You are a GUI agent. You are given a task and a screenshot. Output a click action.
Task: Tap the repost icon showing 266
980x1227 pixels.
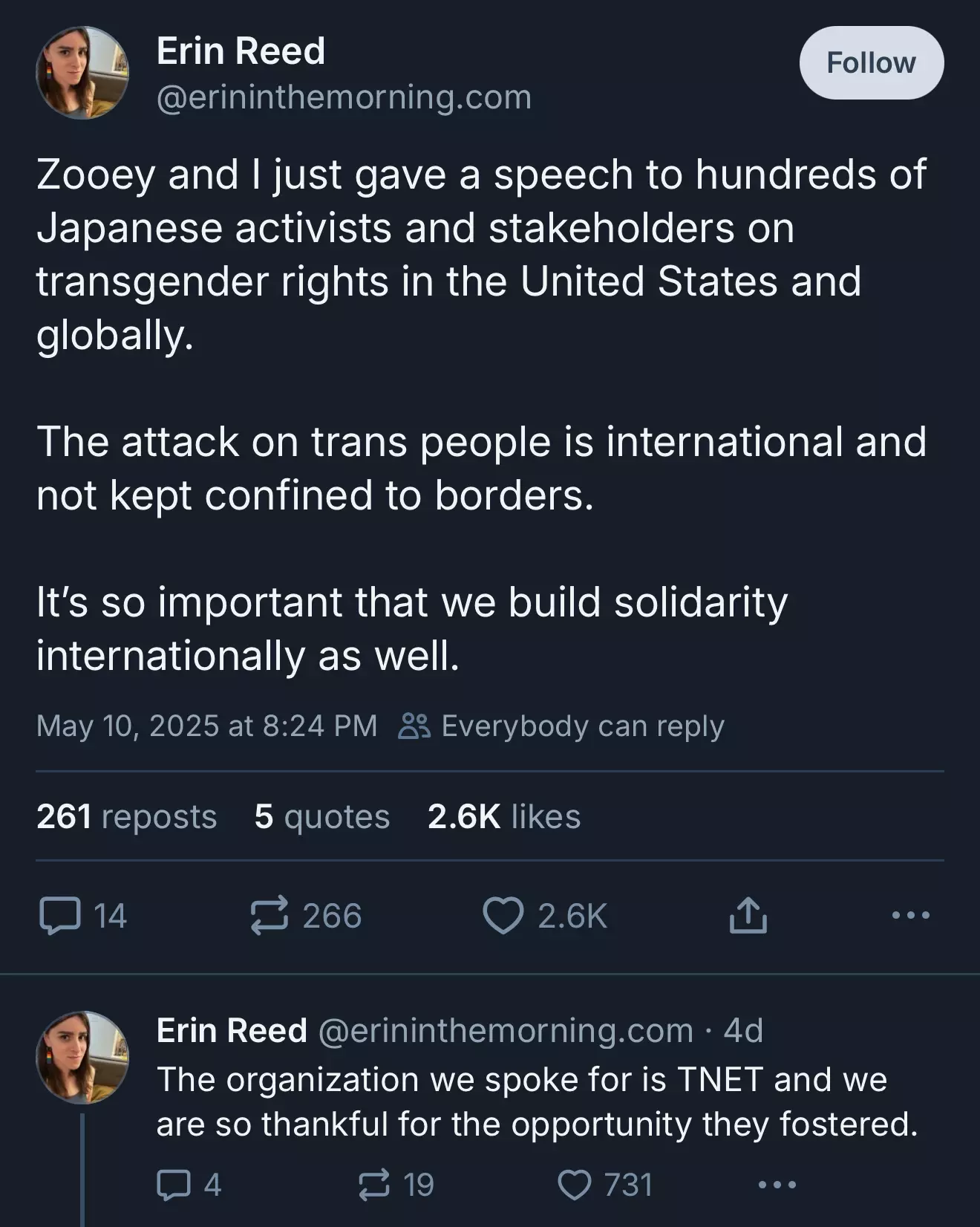tap(269, 915)
